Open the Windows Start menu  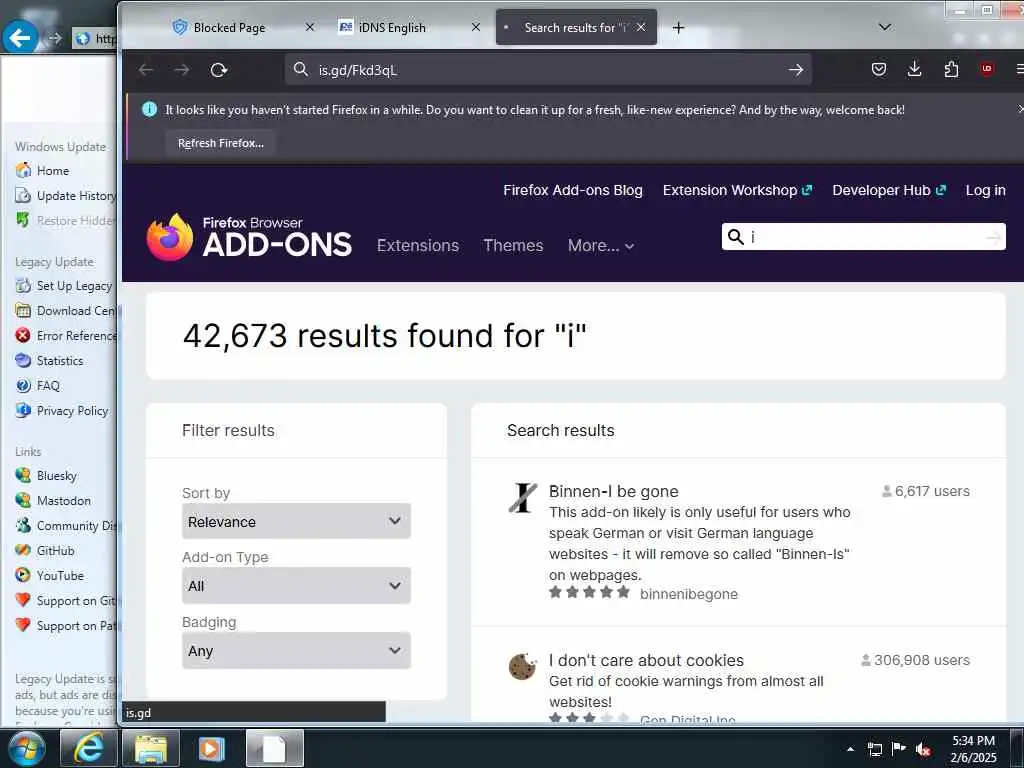point(27,748)
